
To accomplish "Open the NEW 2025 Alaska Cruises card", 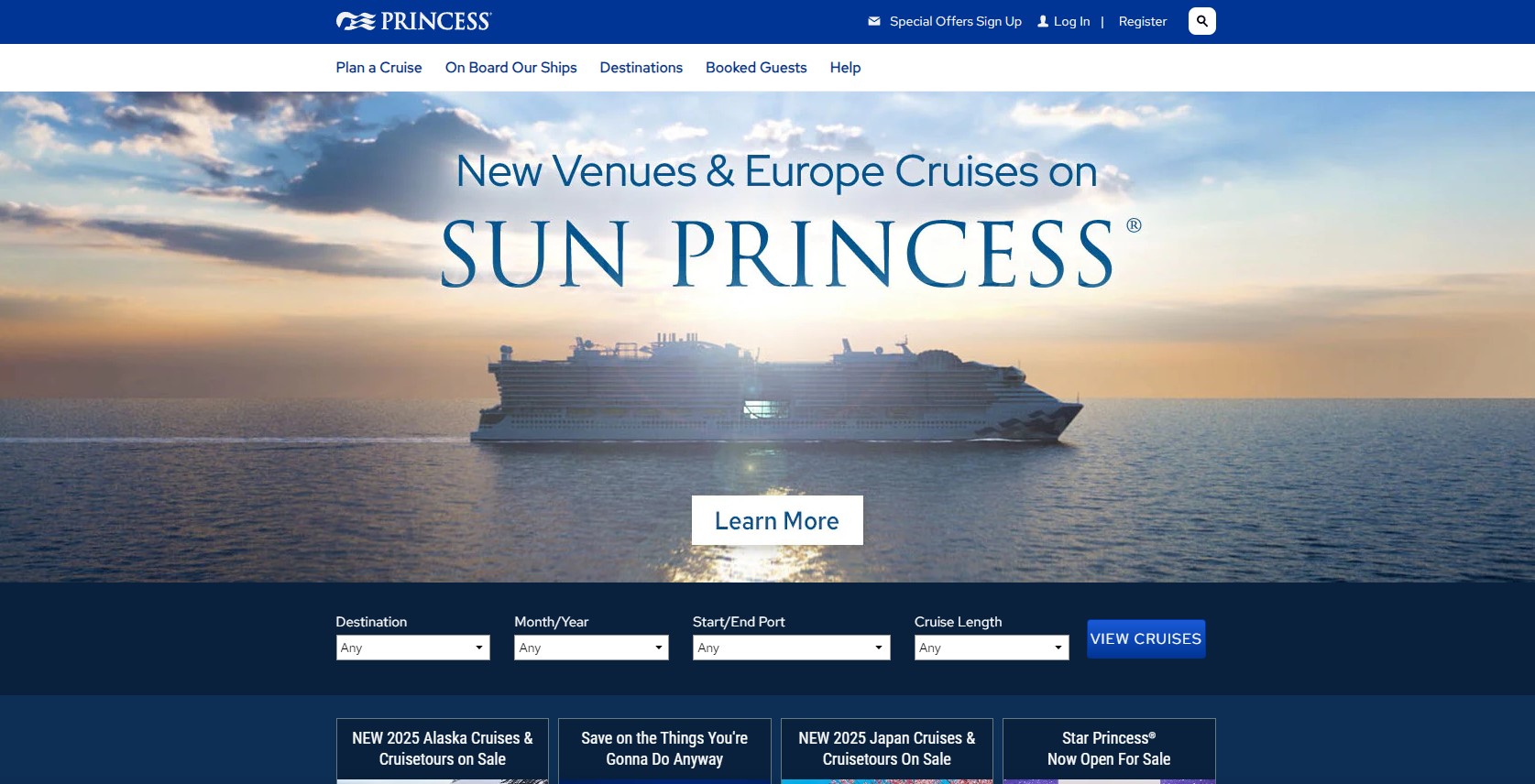I will (443, 750).
